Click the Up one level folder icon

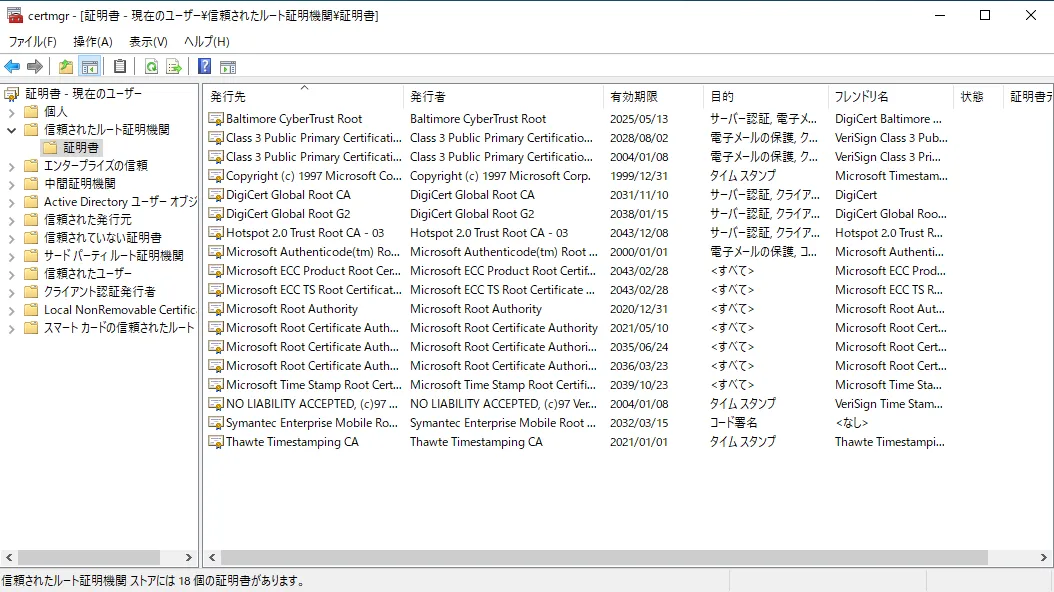66,67
